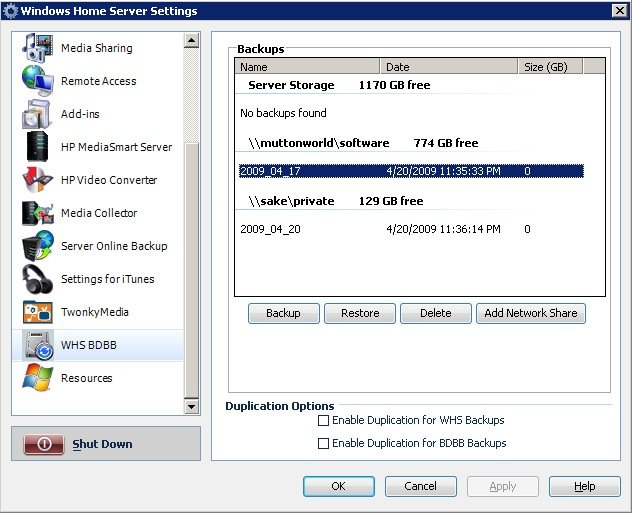Click the sidebar scroll down arrow
Viewport: 632px width, 513px height.
[x=191, y=407]
